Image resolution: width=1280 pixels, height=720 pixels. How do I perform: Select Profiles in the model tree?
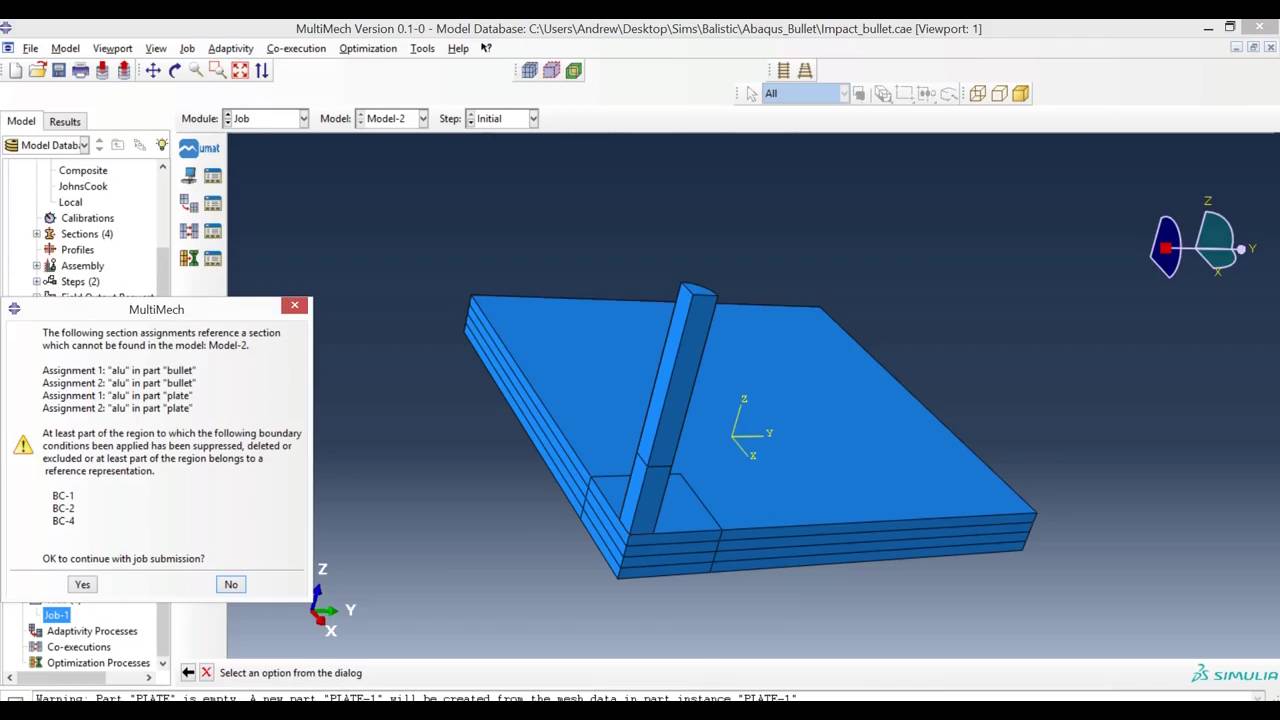77,250
